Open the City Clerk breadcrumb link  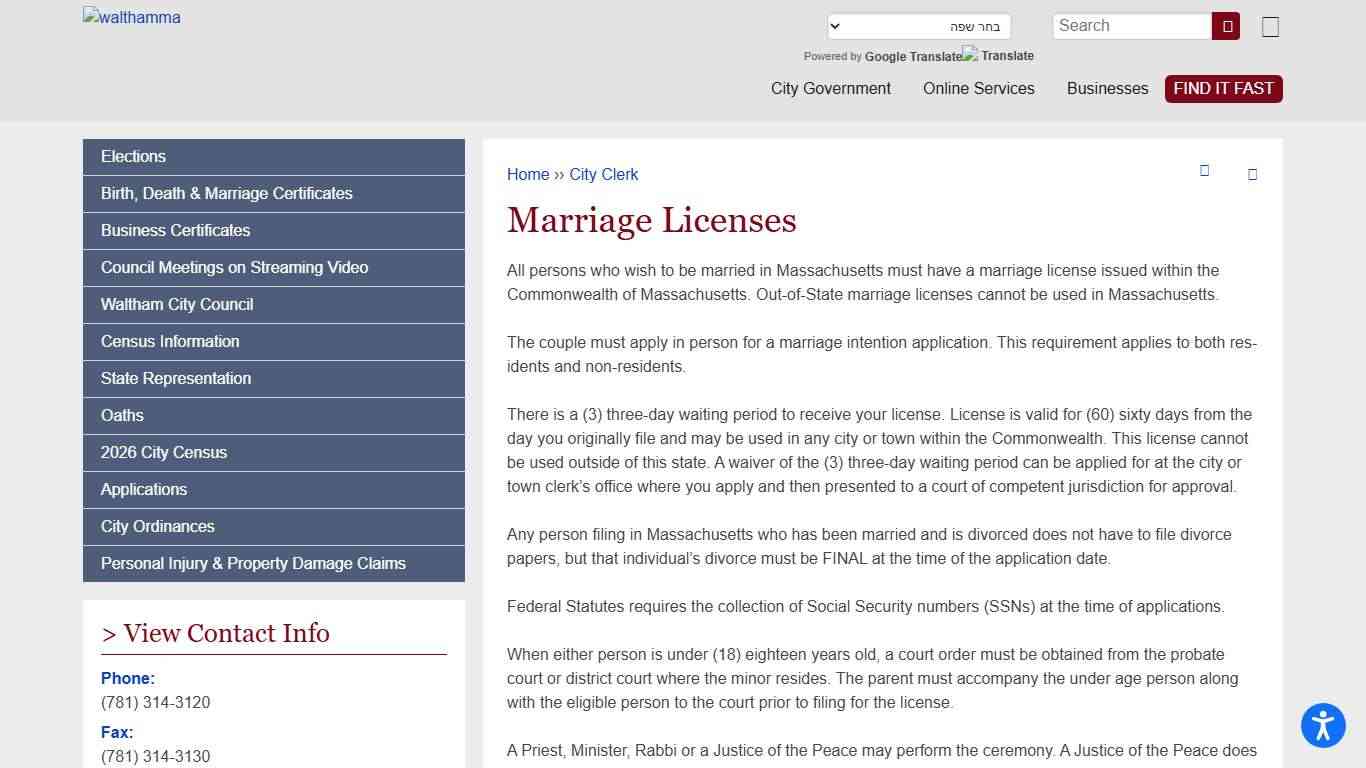coord(604,174)
